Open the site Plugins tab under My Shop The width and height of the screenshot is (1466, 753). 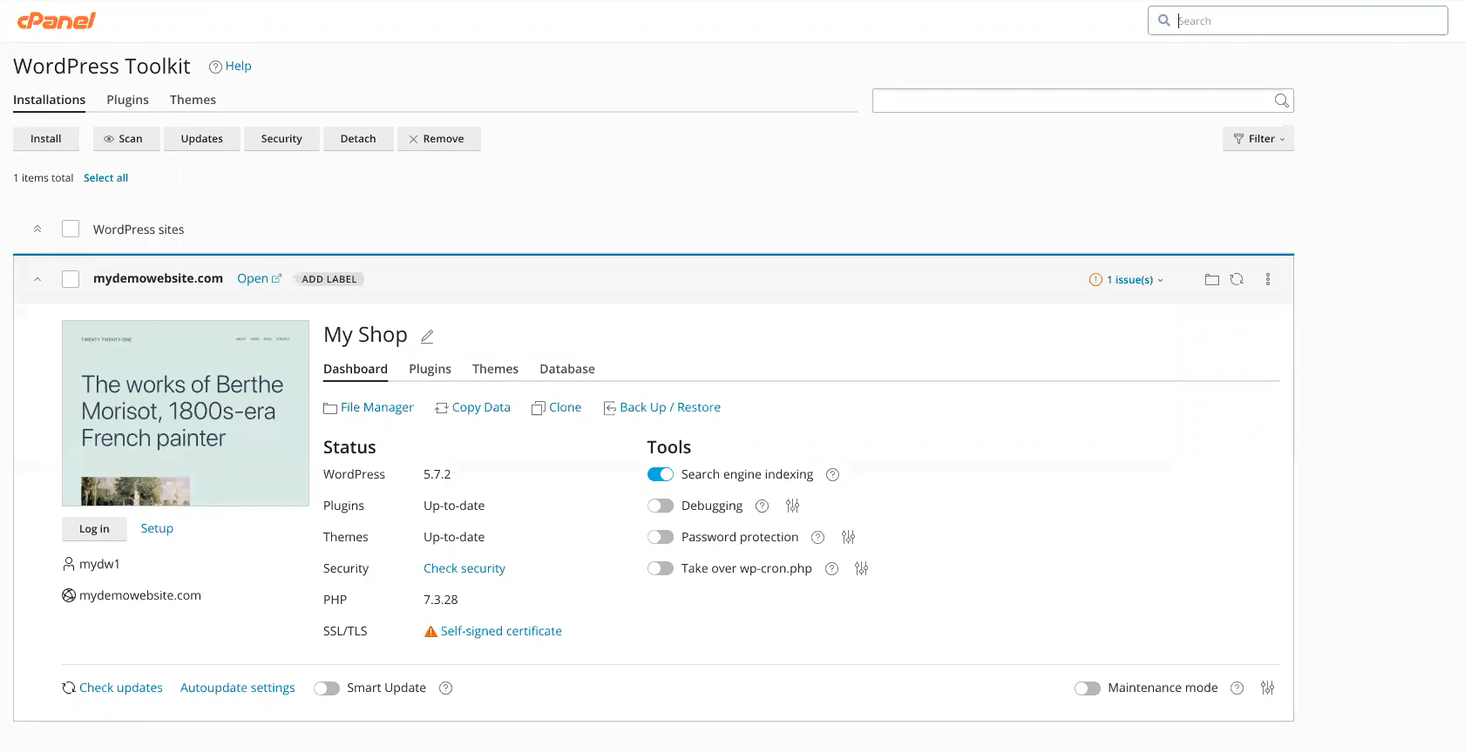coord(430,369)
